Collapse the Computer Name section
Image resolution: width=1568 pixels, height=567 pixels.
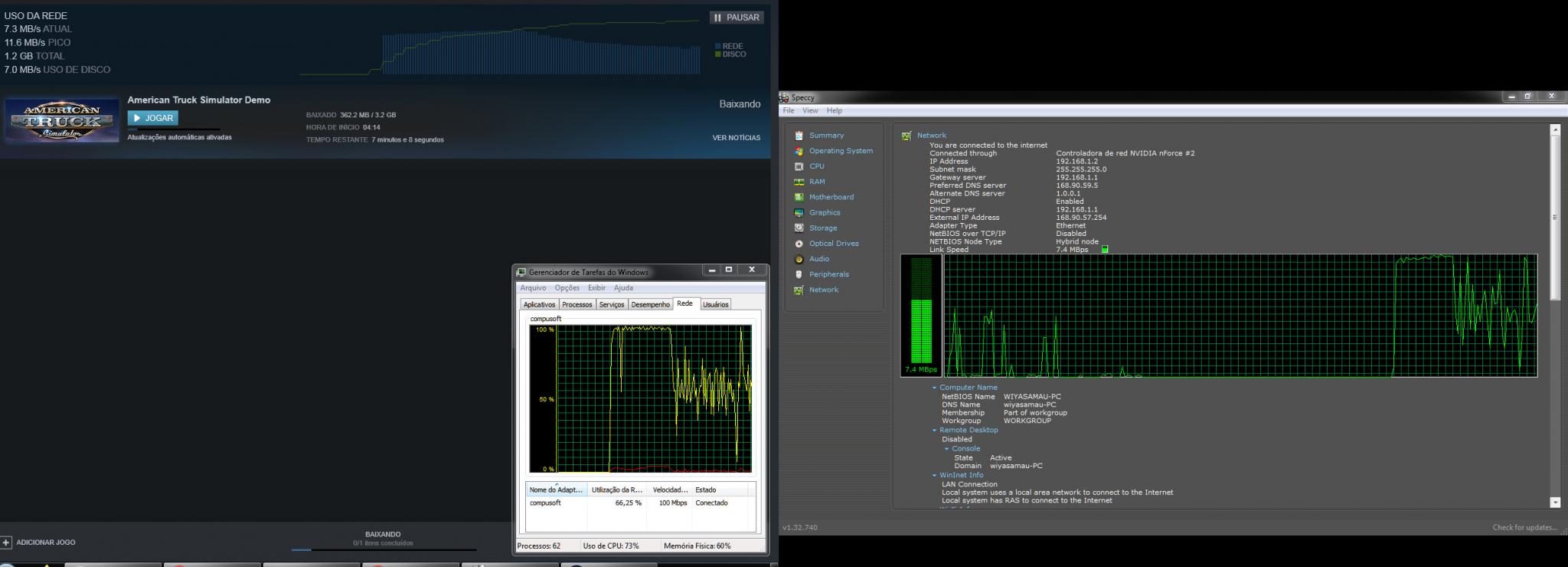pyautogui.click(x=934, y=388)
